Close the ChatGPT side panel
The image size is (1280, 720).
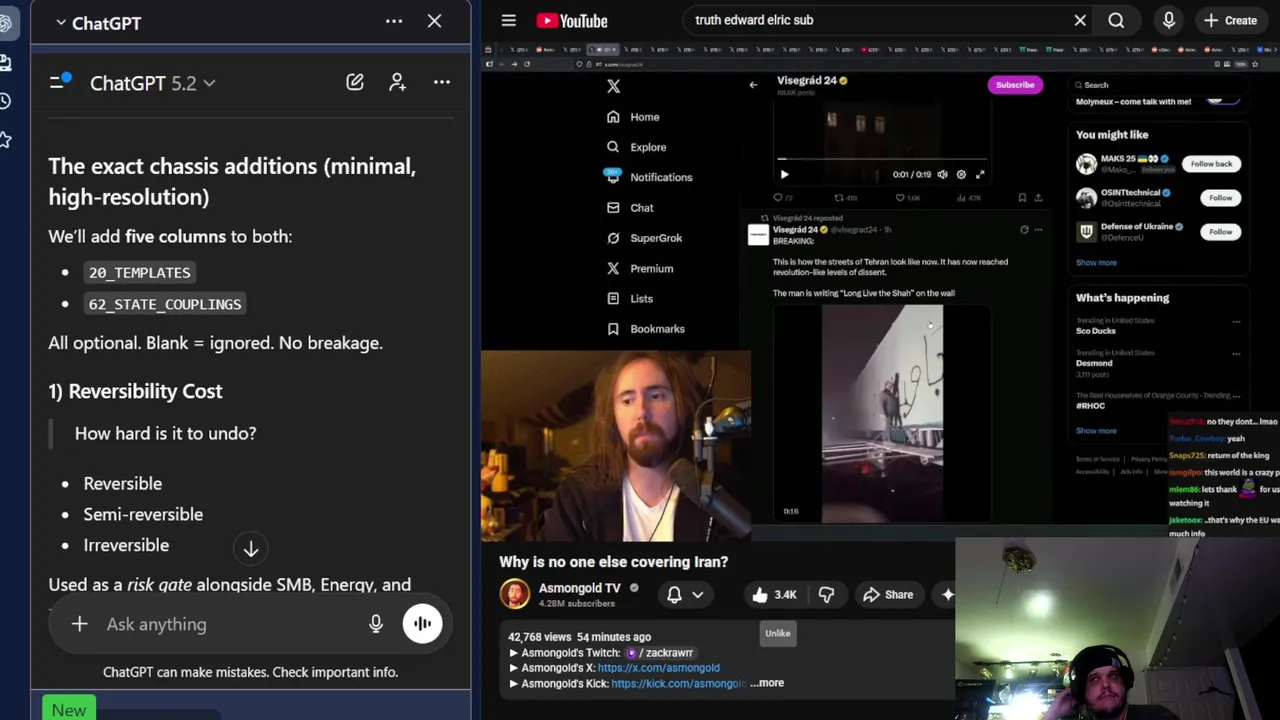coord(434,21)
